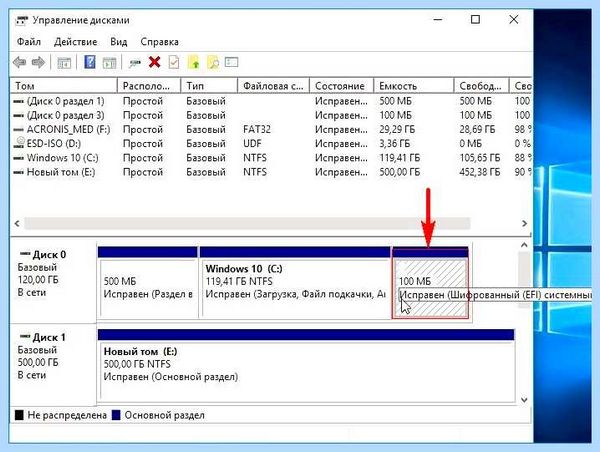Viewport: 600px width, 452px height.
Task: Click the settings list icon ending the toolbar
Action: tap(232, 62)
